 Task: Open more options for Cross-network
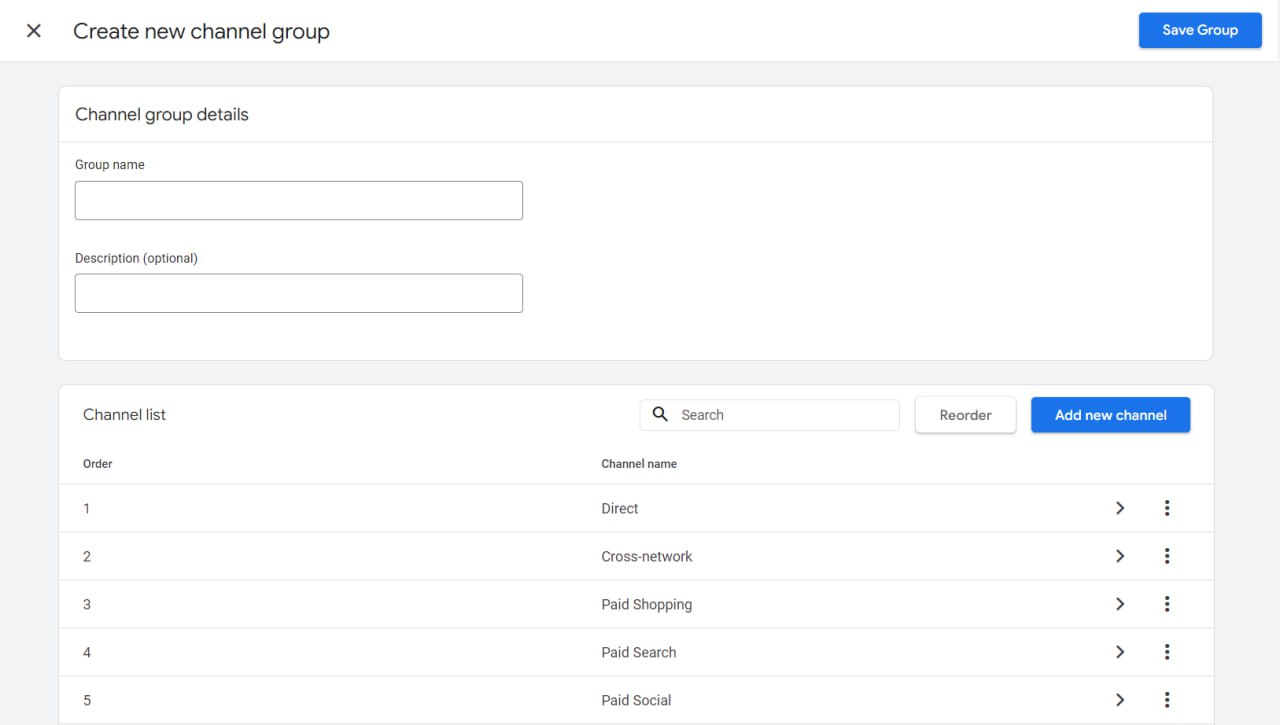1167,556
